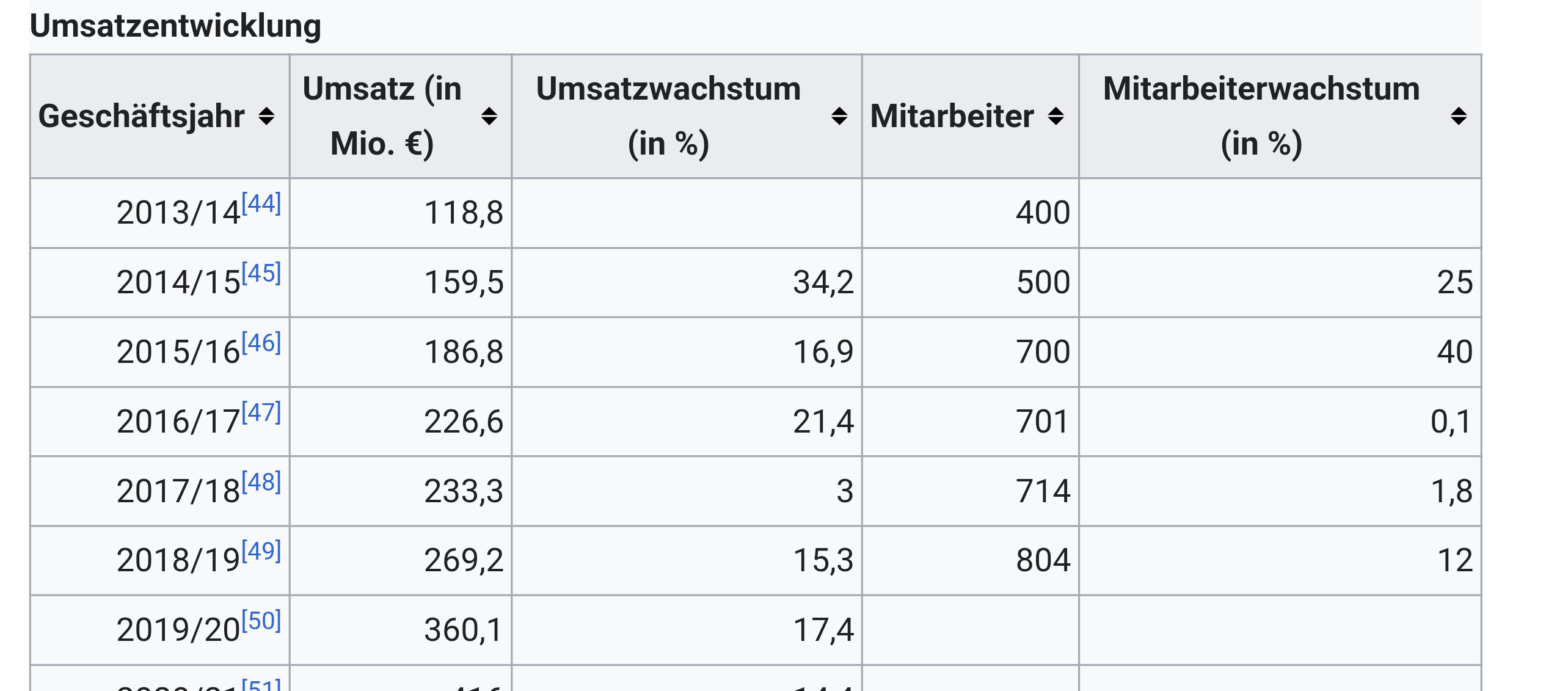Screen dimensions: 1568x691
Task: Jump to reference [48]
Action: 261,482
